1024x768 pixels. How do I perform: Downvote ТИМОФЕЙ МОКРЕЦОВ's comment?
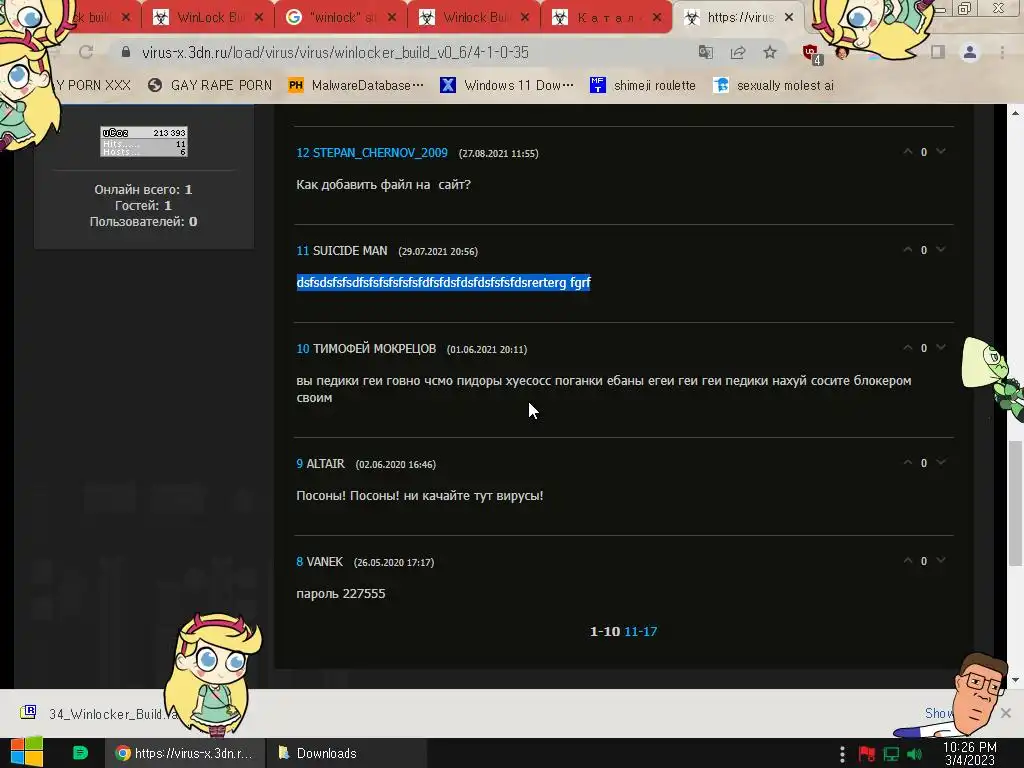coord(940,347)
